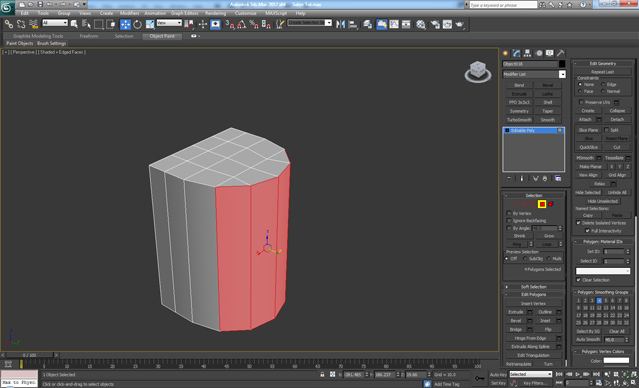
Task: Select SubObj preview selection radio
Action: [525, 258]
